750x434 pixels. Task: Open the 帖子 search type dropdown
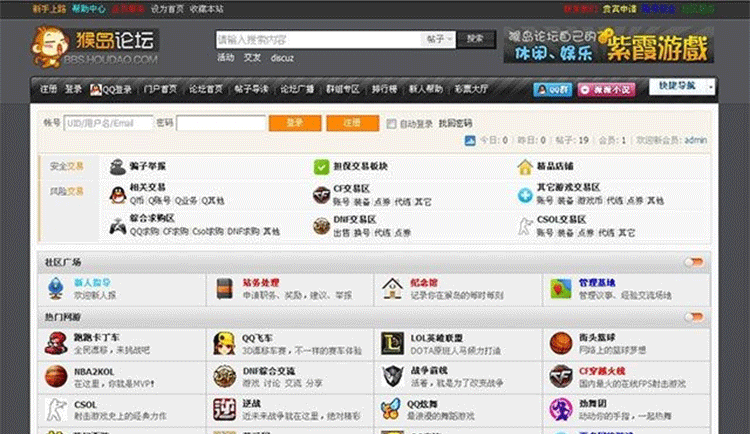(438, 39)
